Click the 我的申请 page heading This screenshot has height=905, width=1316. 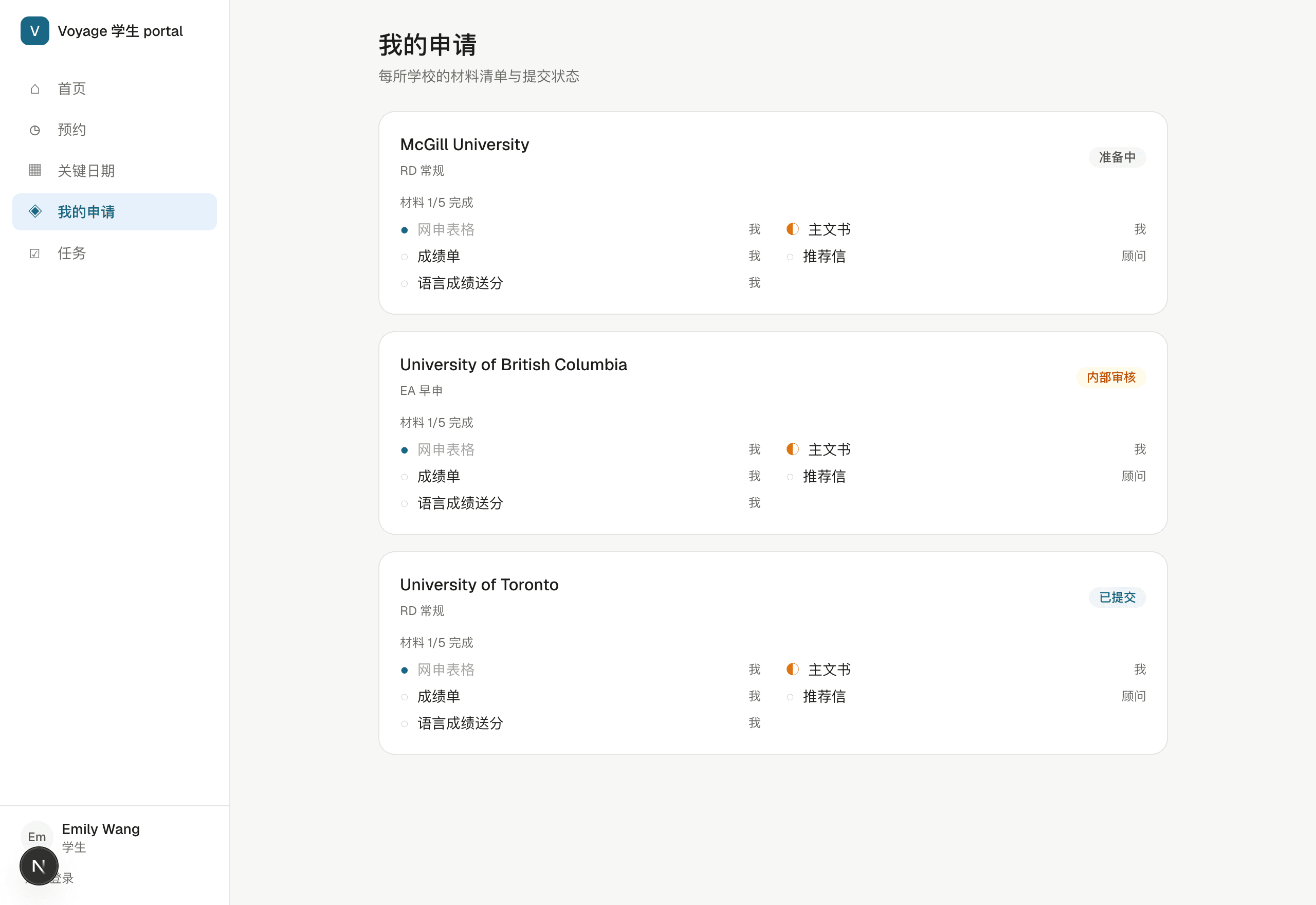pyautogui.click(x=427, y=45)
